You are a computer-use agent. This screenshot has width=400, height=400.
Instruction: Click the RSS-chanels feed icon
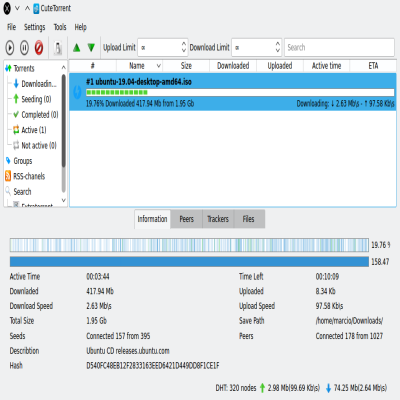(x=8, y=176)
